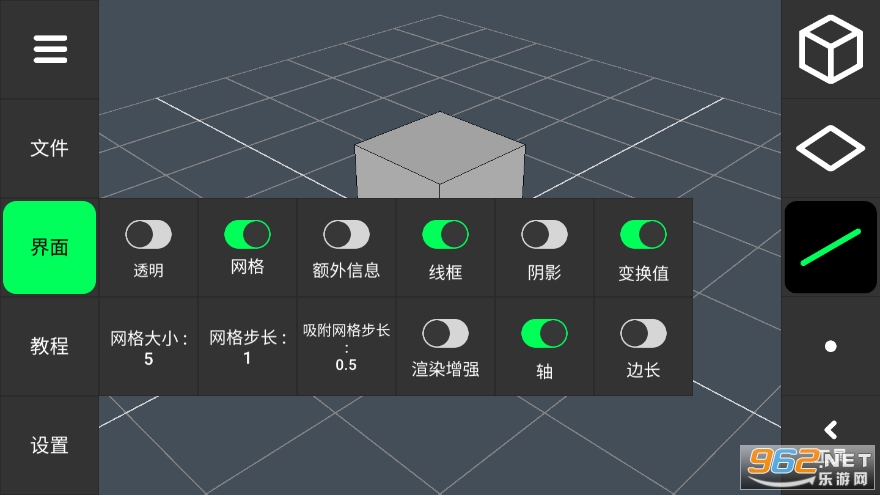Select the vertex mode dot icon
Image resolution: width=880 pixels, height=495 pixels.
(x=831, y=346)
